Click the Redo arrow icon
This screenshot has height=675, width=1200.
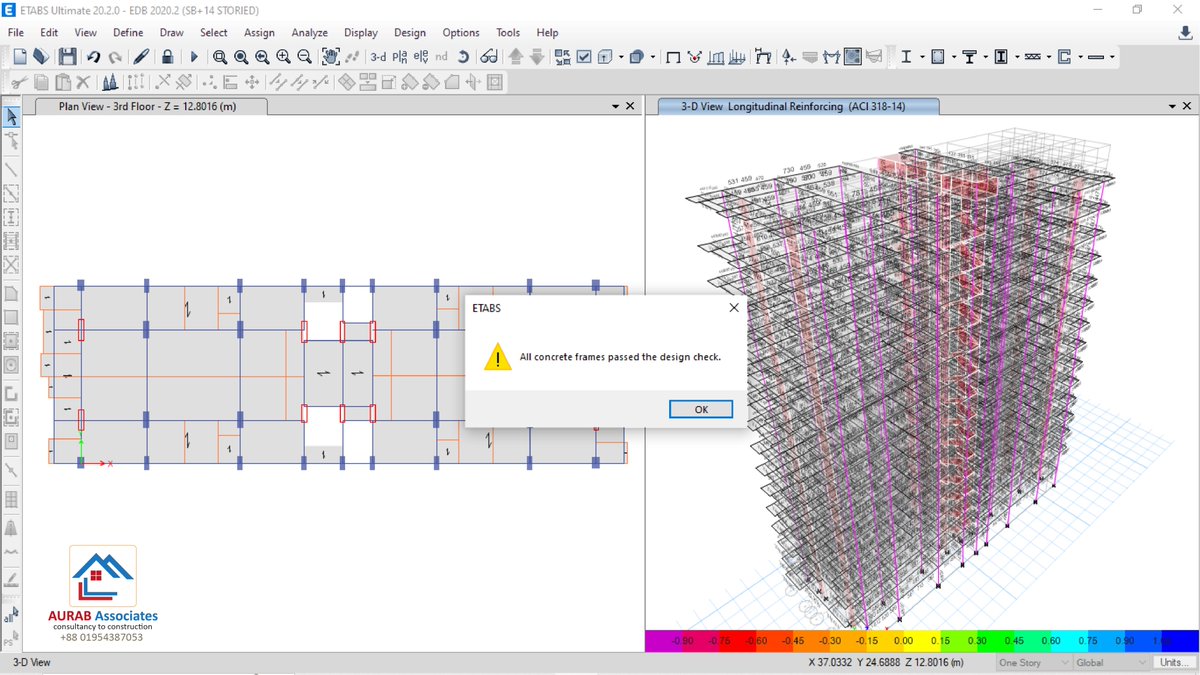click(x=115, y=57)
